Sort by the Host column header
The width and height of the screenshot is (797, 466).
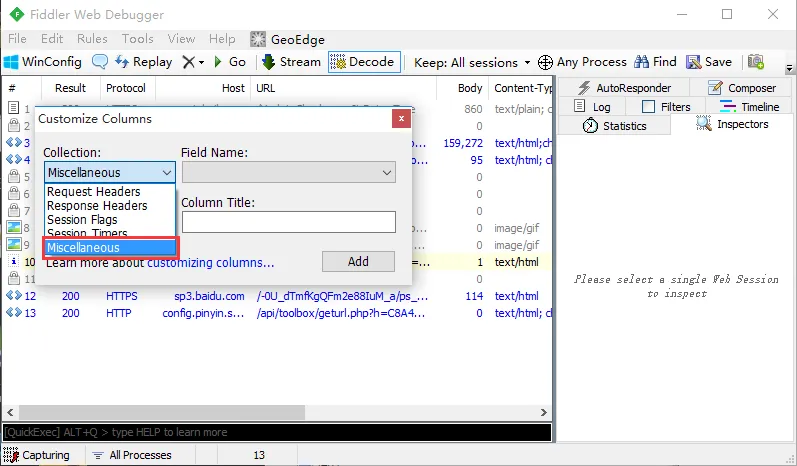[x=203, y=88]
